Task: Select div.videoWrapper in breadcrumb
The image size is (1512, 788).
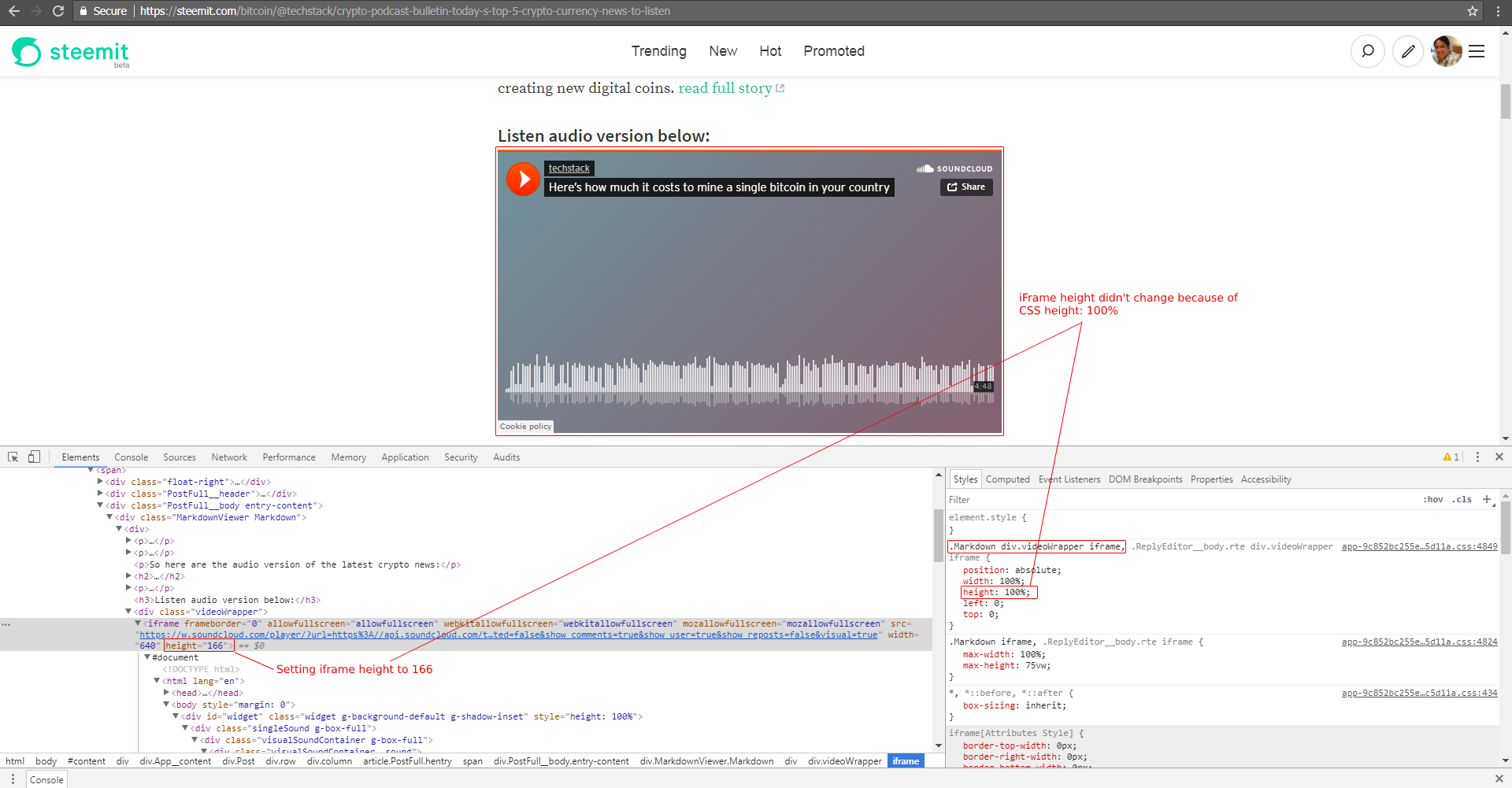Action: tap(845, 761)
